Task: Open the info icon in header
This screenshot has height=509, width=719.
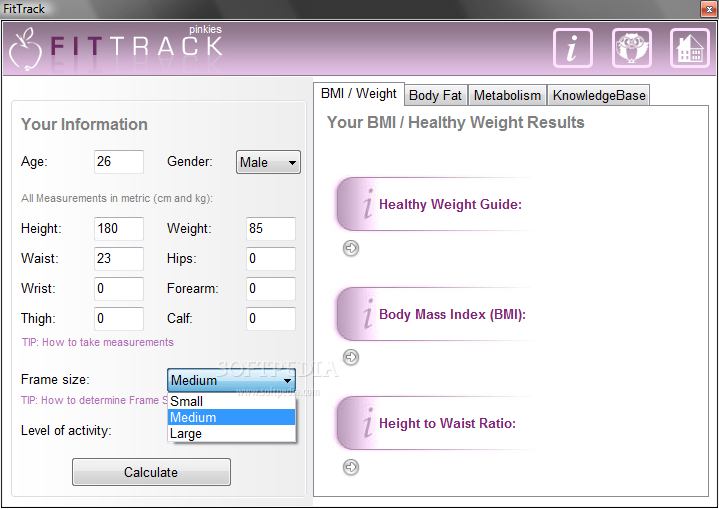Action: [x=572, y=48]
